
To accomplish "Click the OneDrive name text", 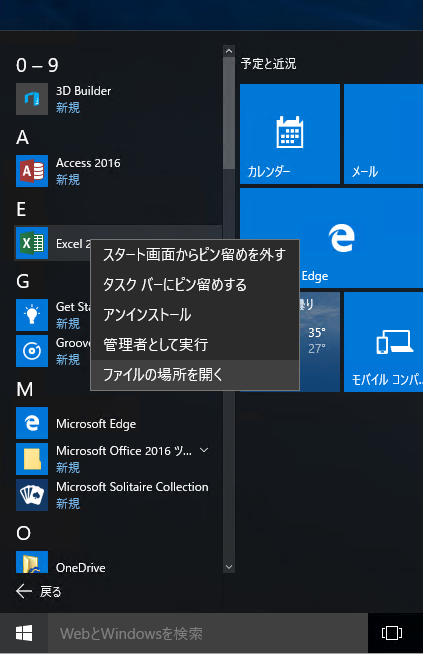I will click(x=81, y=568).
